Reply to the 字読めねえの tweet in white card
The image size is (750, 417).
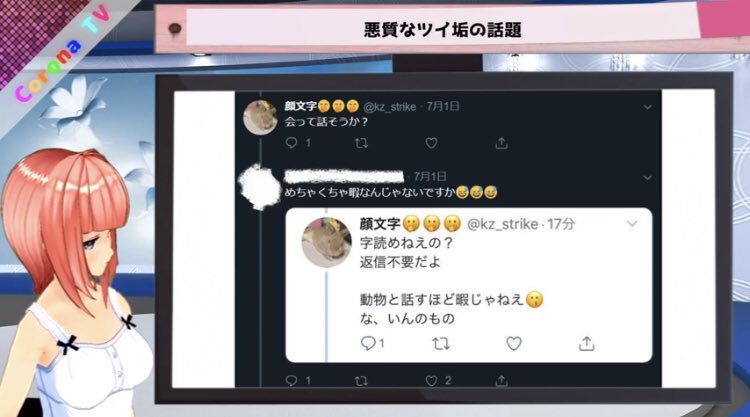point(368,343)
